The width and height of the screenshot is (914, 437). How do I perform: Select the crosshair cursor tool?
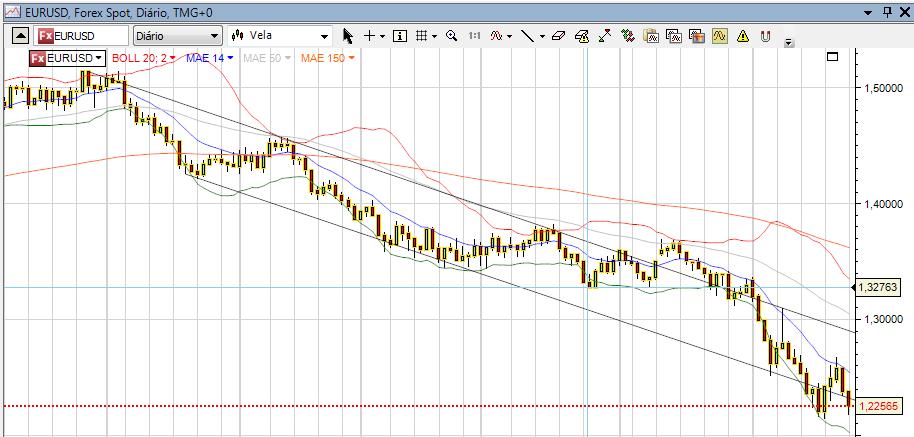(x=369, y=36)
